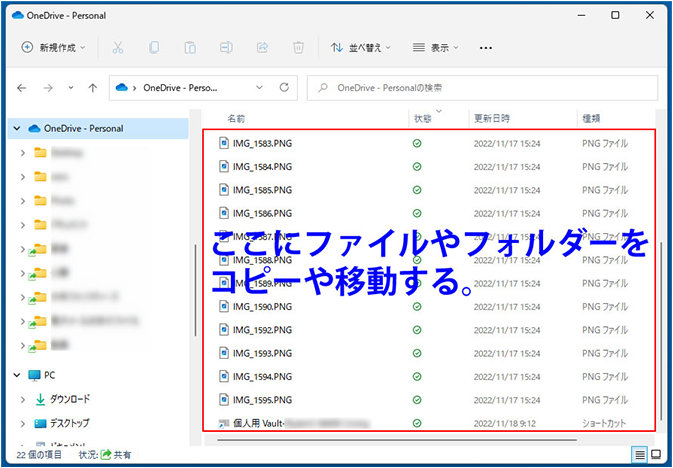Click the vertical scrollbar of file list
This screenshot has width=673, height=468.
(661, 331)
